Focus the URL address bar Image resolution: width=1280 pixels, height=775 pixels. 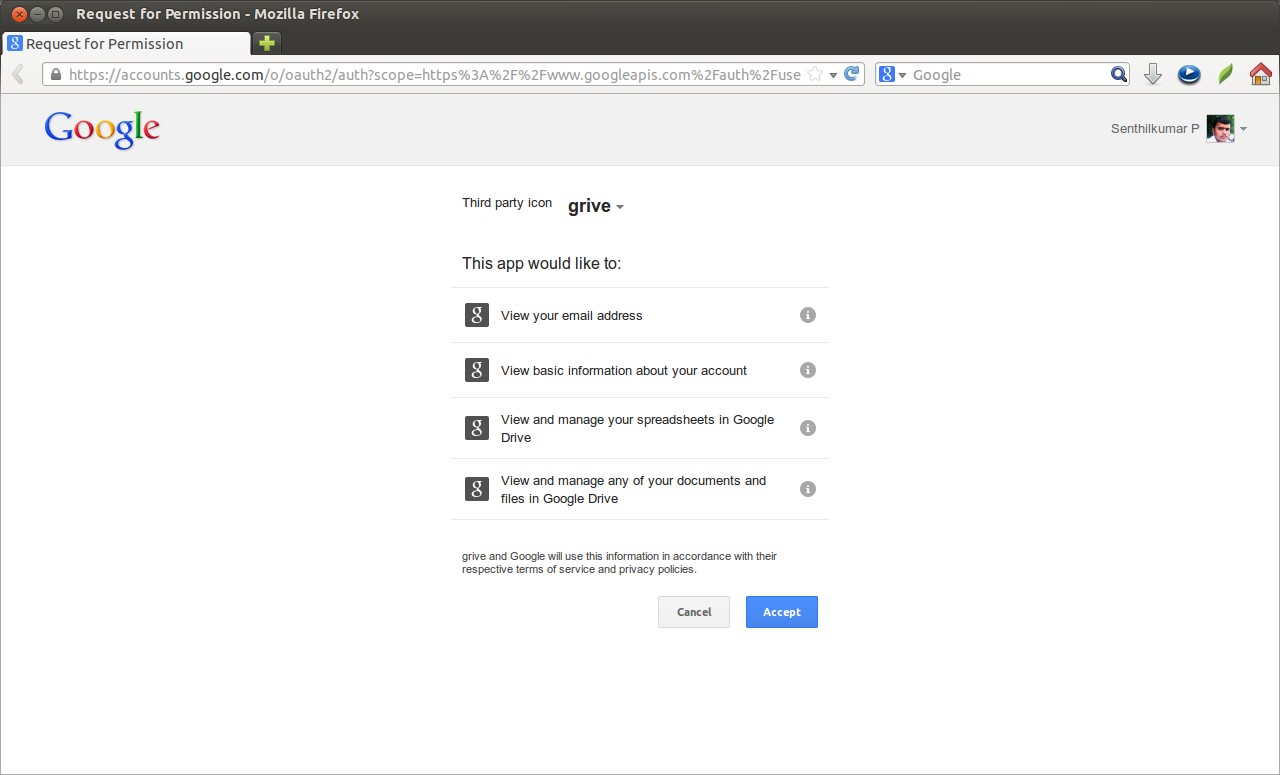(x=432, y=74)
